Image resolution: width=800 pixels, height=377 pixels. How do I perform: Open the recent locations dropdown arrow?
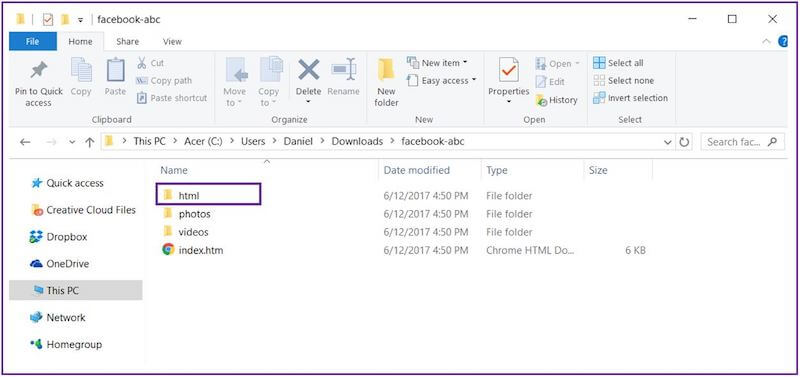click(x=71, y=142)
